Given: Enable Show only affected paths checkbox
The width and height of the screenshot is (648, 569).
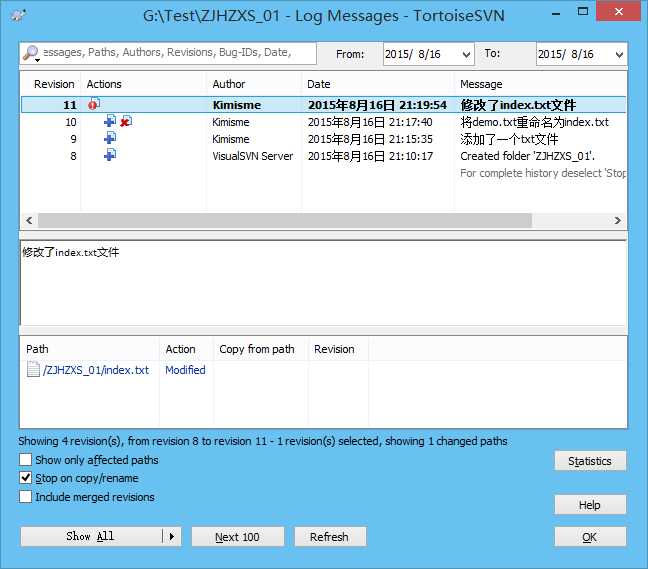Looking at the screenshot, I should [x=25, y=459].
